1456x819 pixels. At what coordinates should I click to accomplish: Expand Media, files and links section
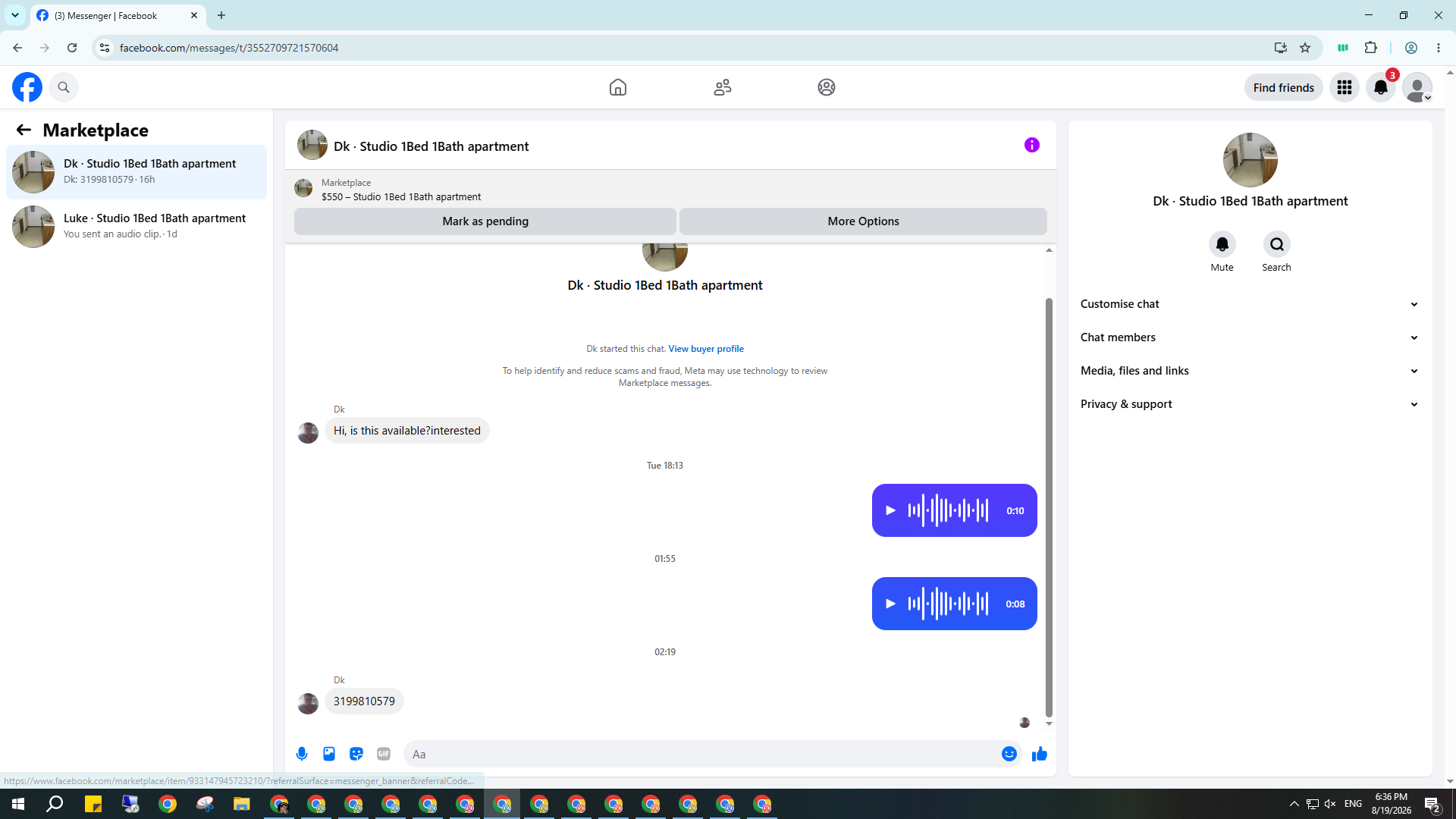[1250, 371]
